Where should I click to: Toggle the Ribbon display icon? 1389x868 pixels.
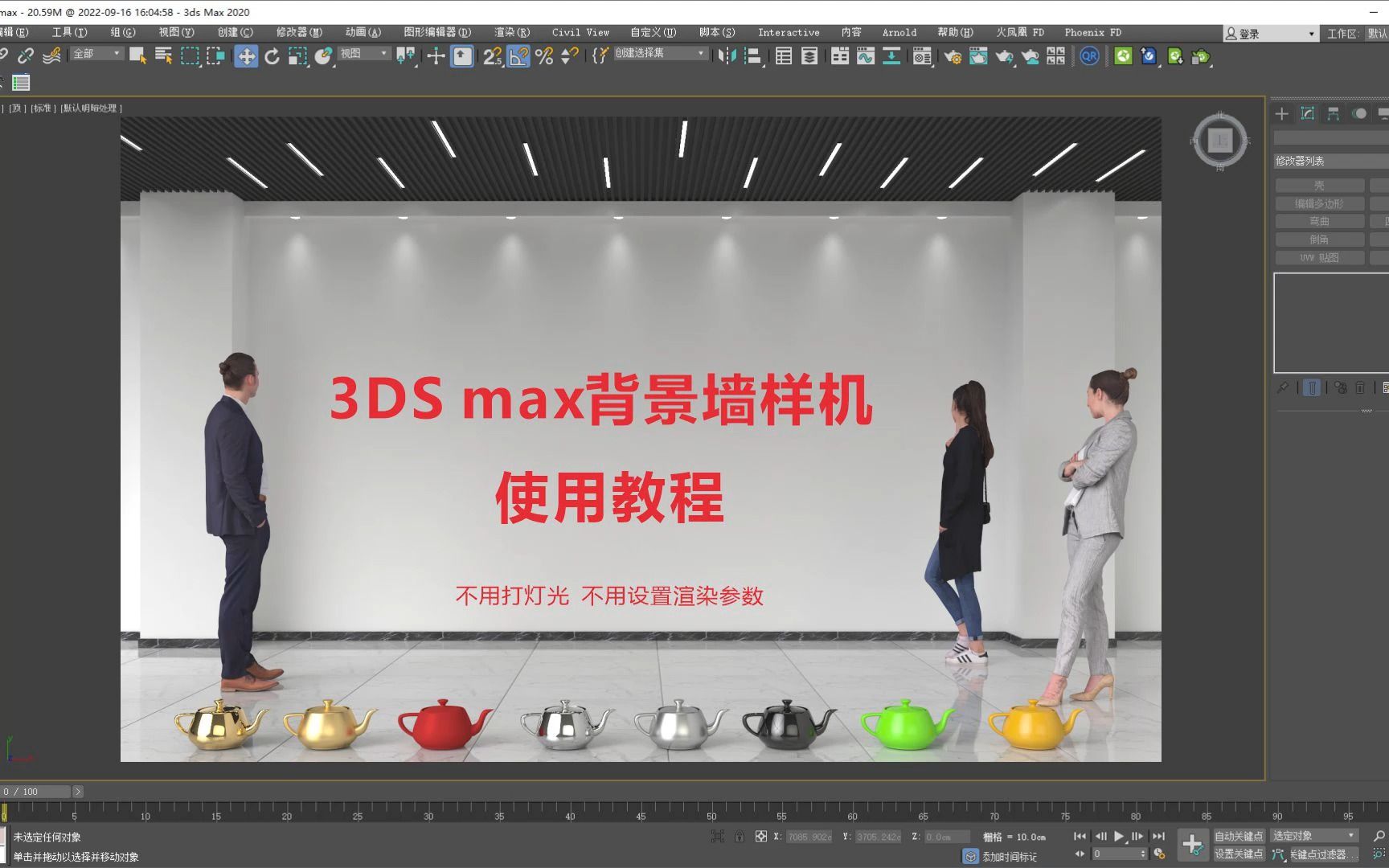840,55
